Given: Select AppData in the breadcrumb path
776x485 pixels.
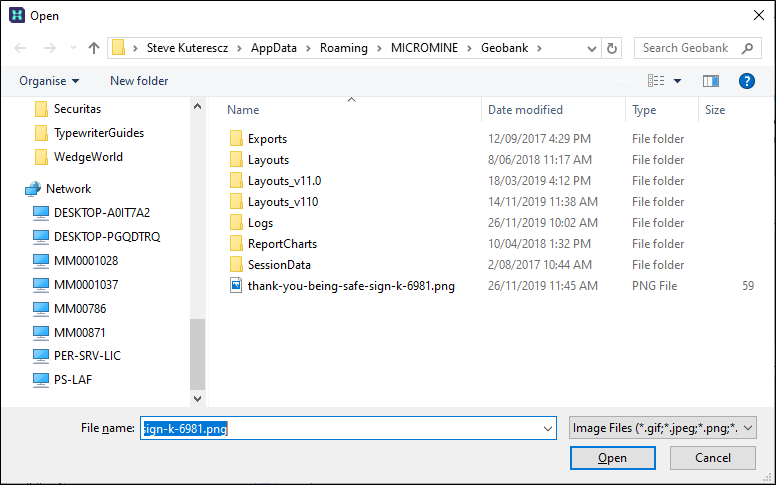Looking at the screenshot, I should [274, 48].
